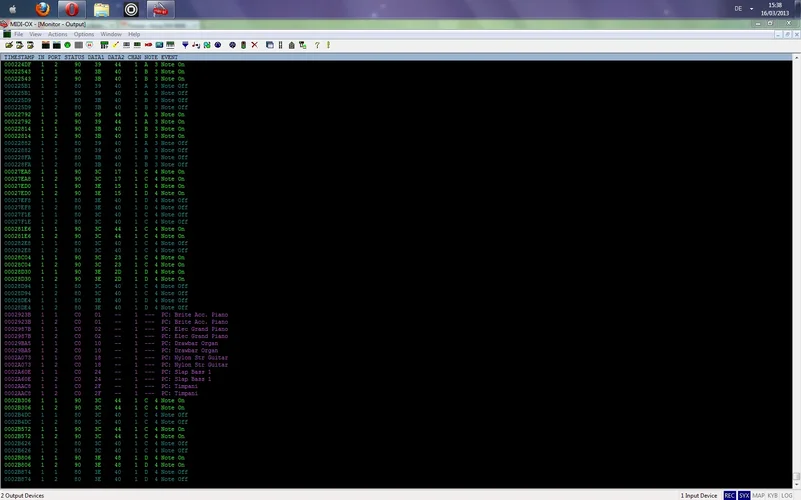Open the Window menu
This screenshot has width=801, height=500.
tap(111, 34)
